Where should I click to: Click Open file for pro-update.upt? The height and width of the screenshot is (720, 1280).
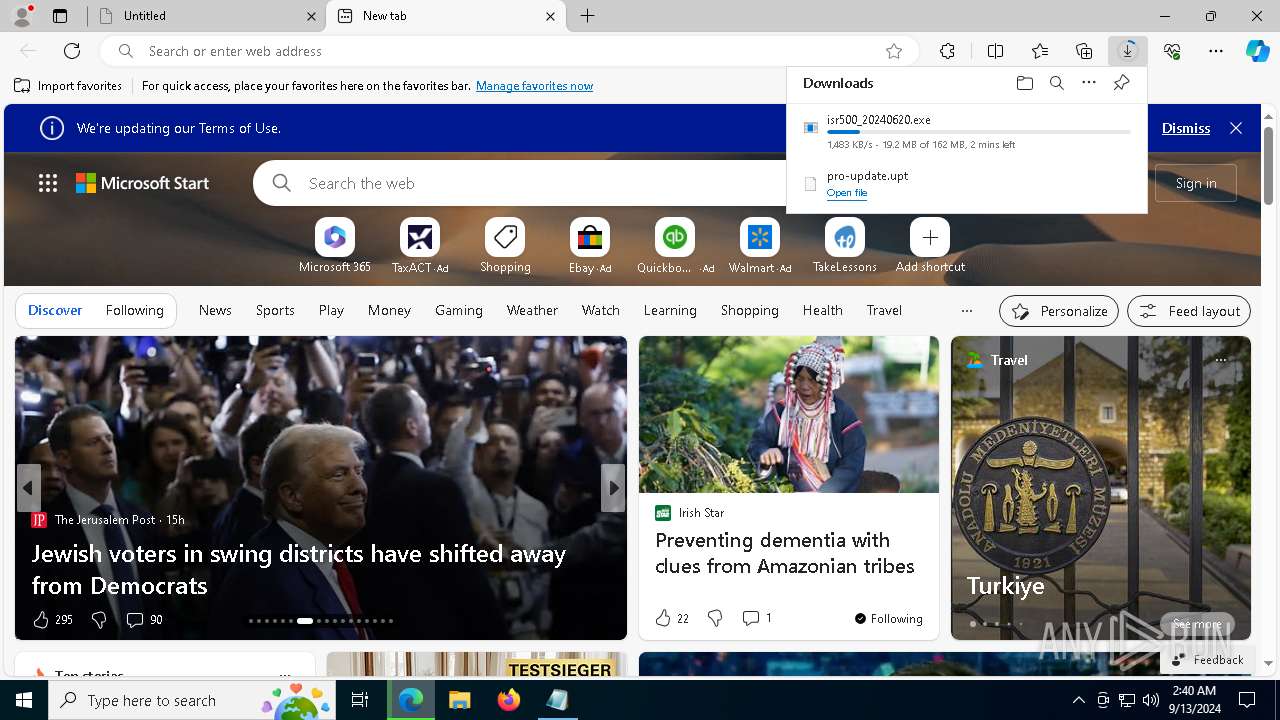(x=847, y=193)
